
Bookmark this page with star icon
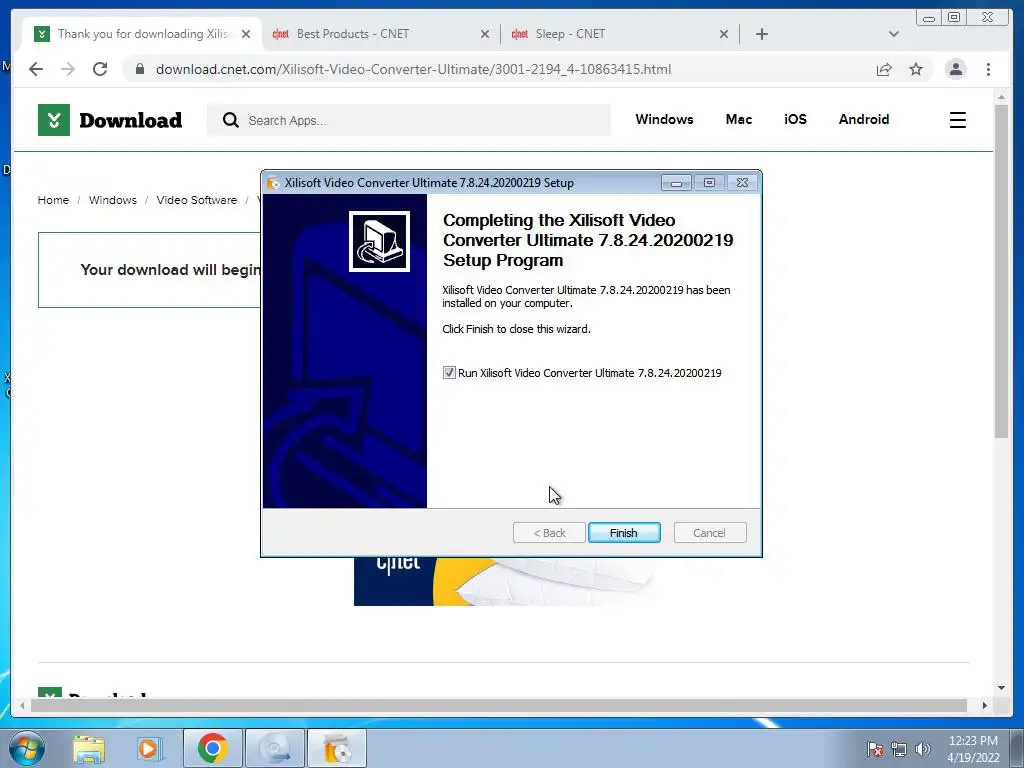[916, 69]
